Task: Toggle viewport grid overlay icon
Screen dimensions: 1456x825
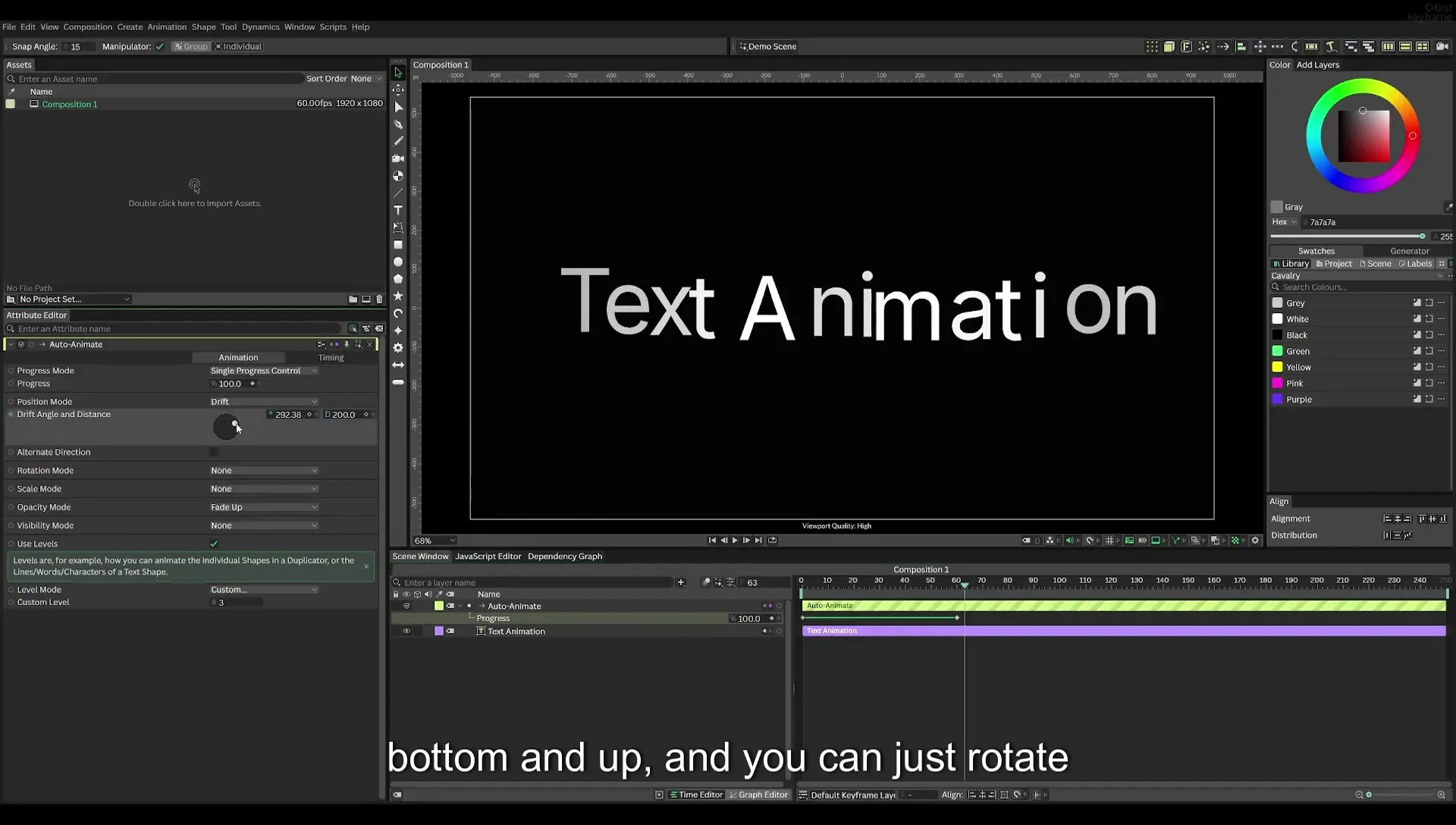Action: [1109, 541]
